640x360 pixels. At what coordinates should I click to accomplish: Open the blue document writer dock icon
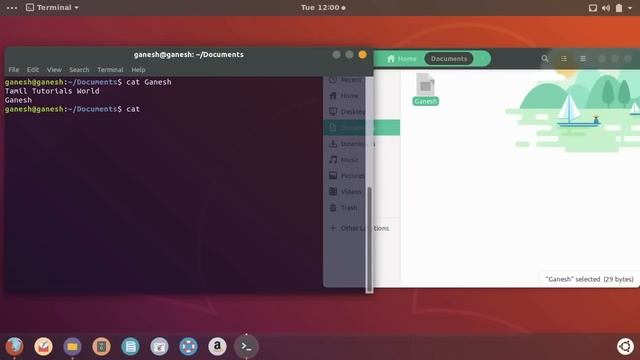130,347
